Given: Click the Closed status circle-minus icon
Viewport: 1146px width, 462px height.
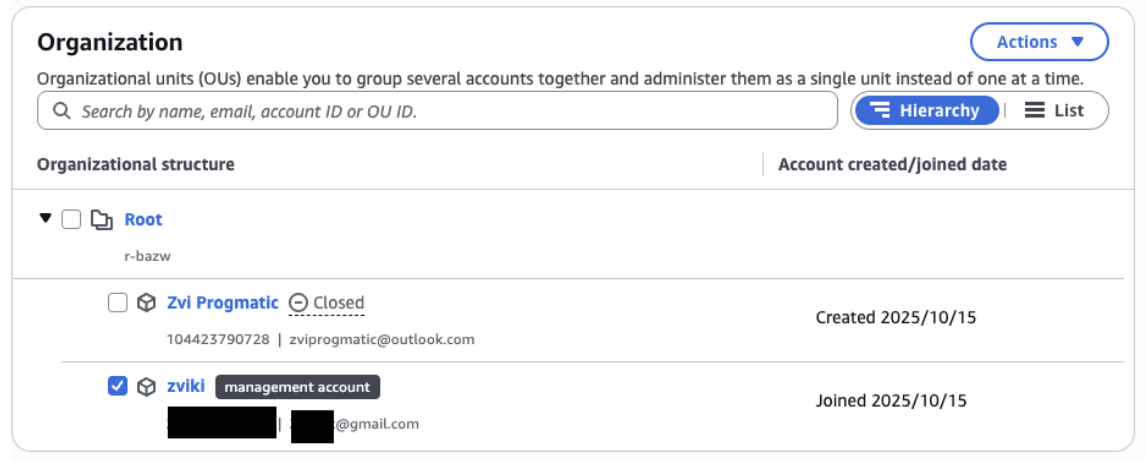Looking at the screenshot, I should [298, 303].
